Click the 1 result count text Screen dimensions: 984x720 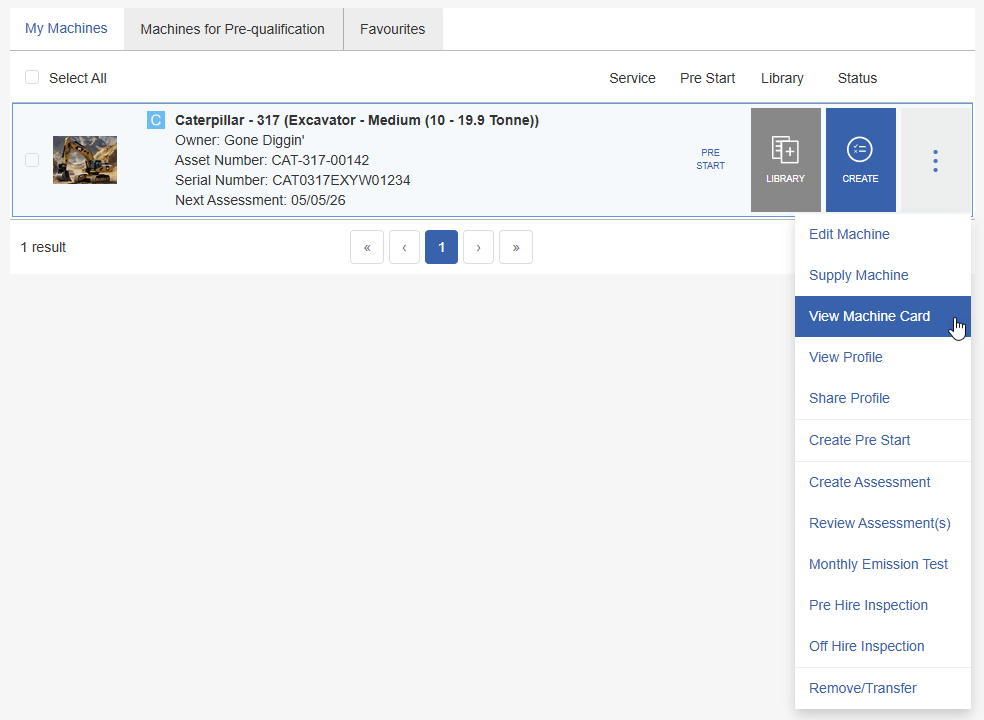[43, 247]
